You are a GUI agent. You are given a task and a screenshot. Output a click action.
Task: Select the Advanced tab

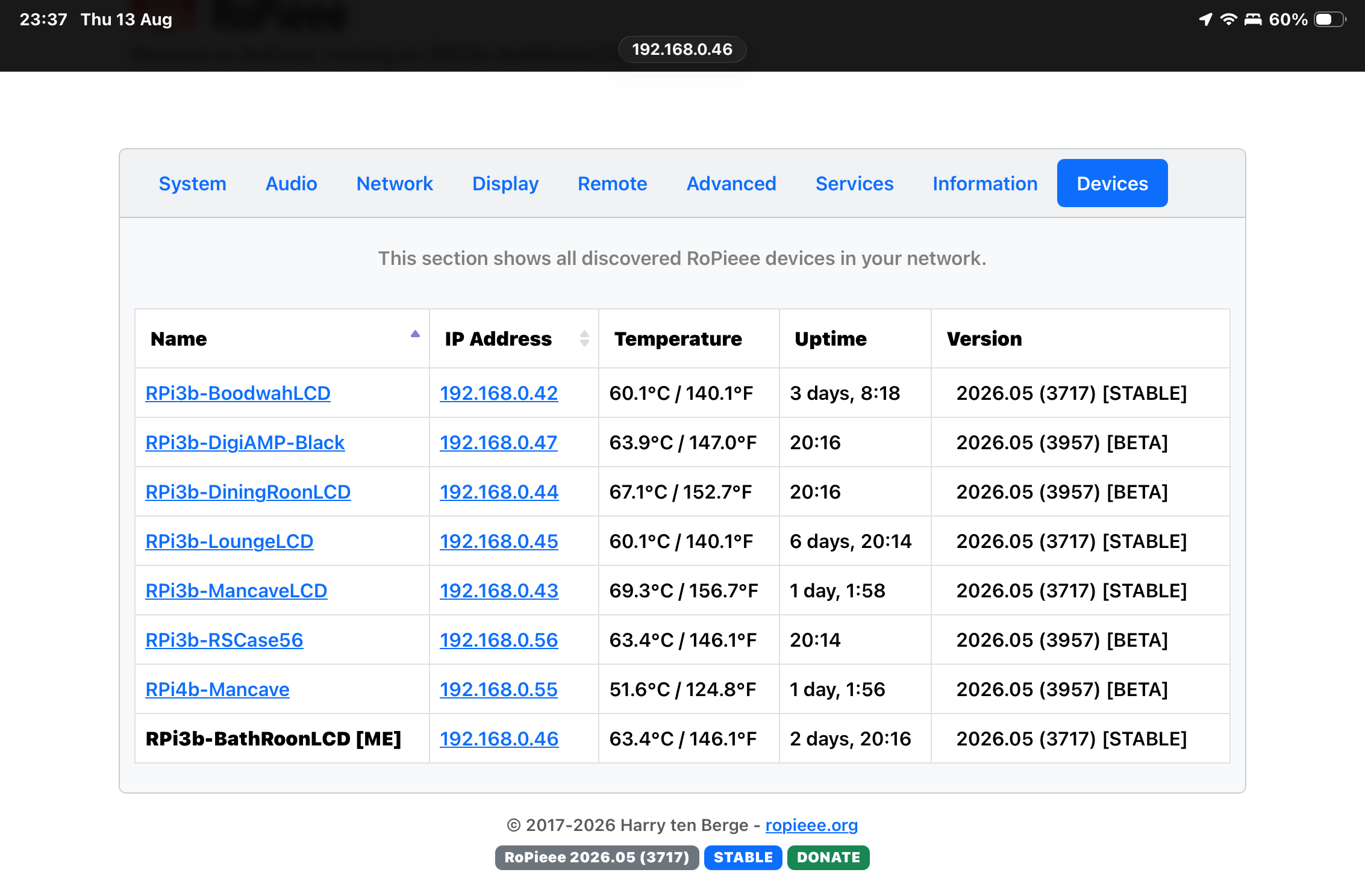731,183
